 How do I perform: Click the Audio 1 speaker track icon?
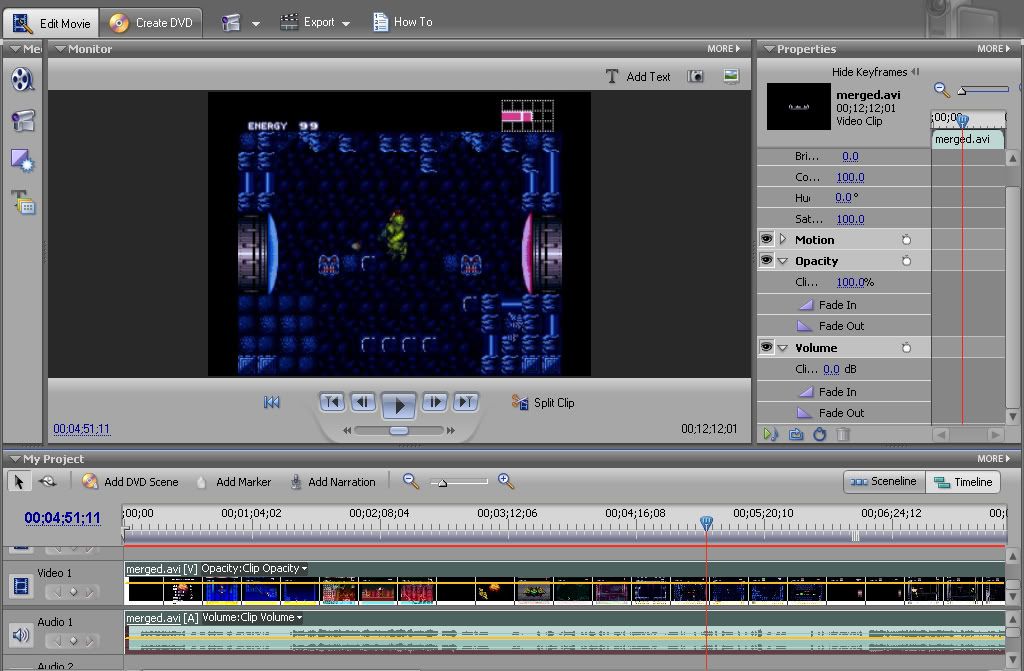pyautogui.click(x=21, y=634)
